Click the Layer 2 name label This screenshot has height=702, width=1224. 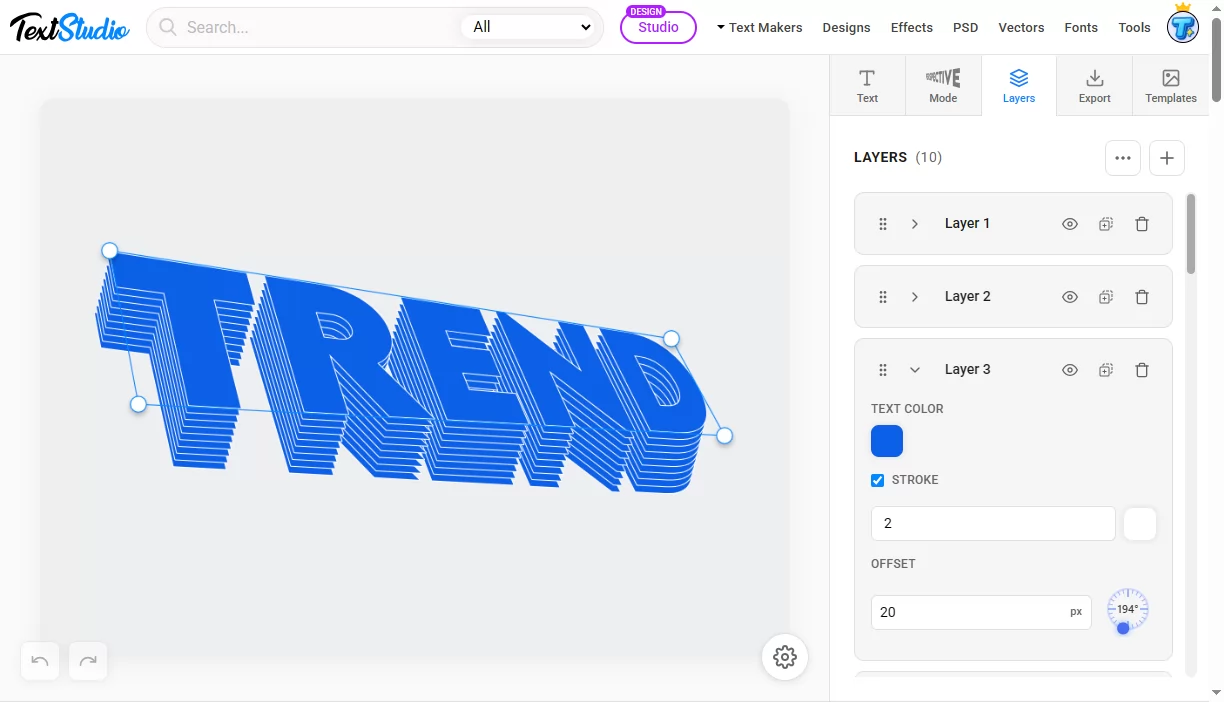pos(967,297)
